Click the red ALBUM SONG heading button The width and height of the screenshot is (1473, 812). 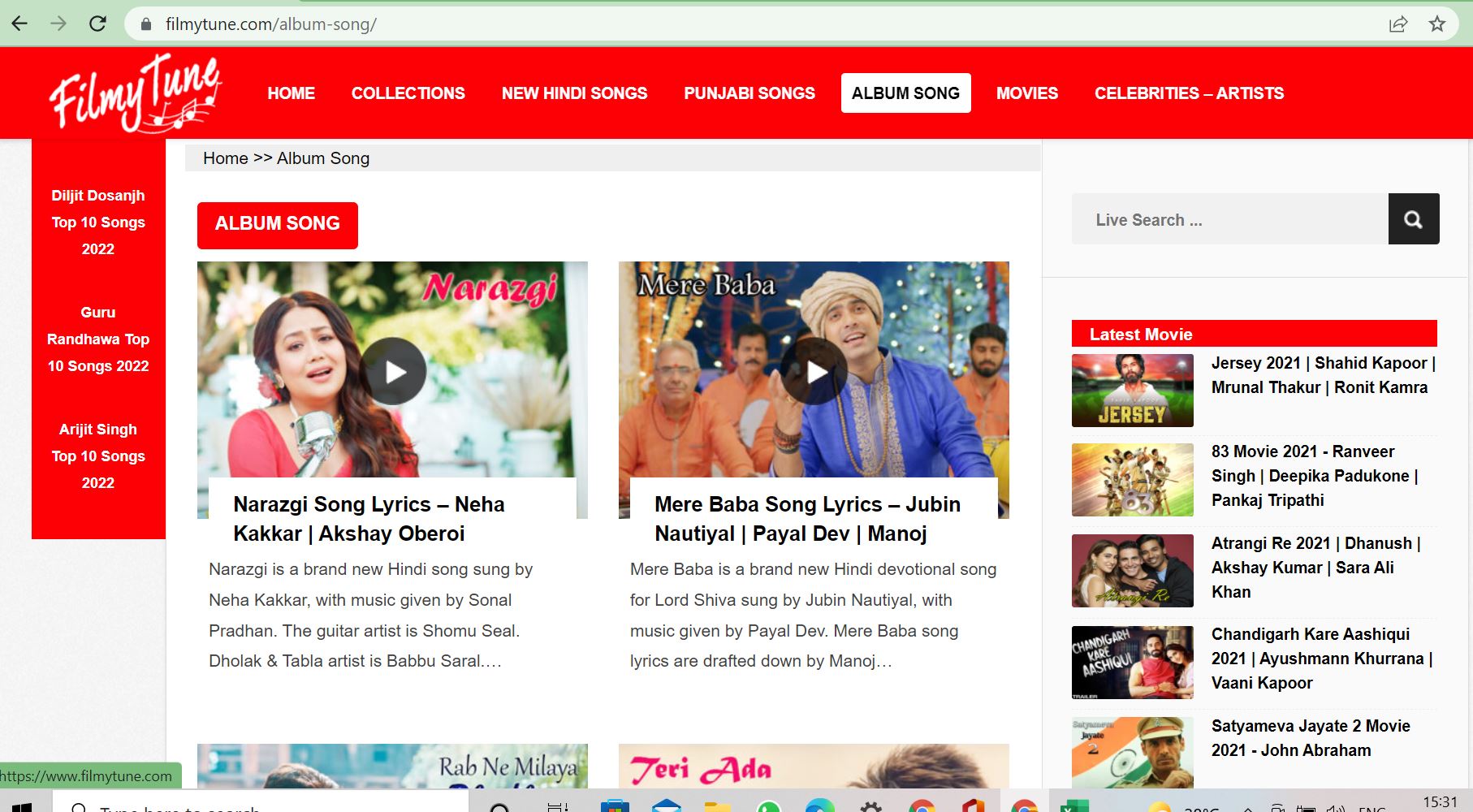point(278,225)
